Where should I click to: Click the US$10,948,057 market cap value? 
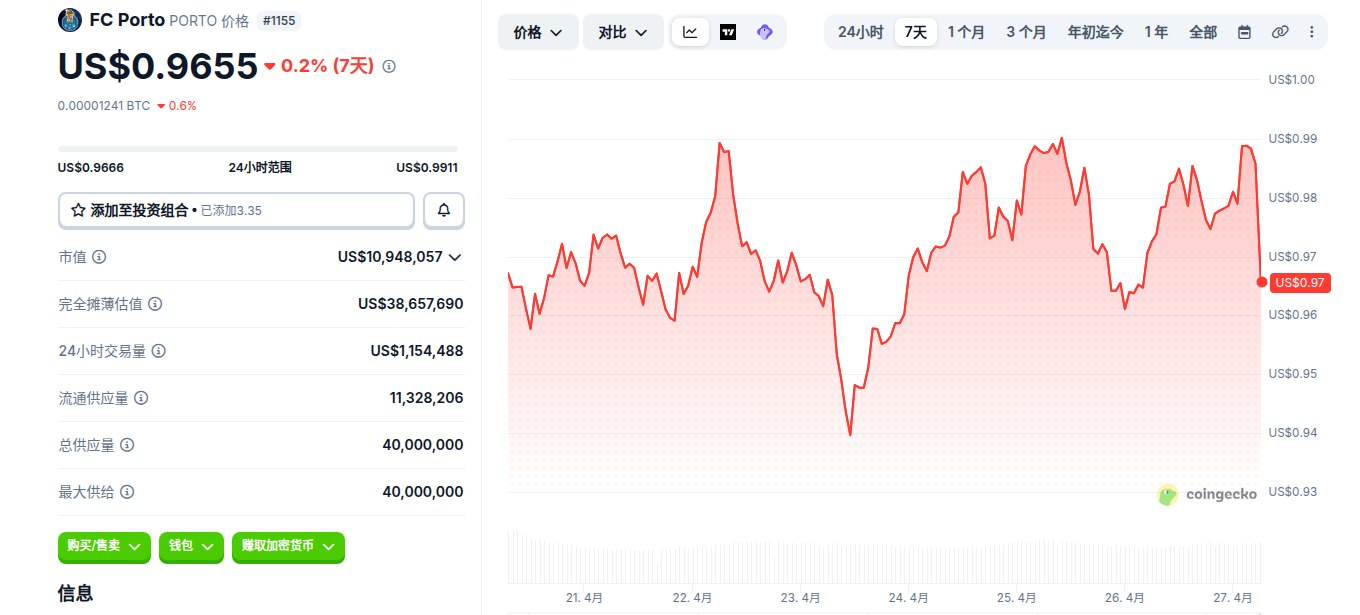[x=390, y=257]
